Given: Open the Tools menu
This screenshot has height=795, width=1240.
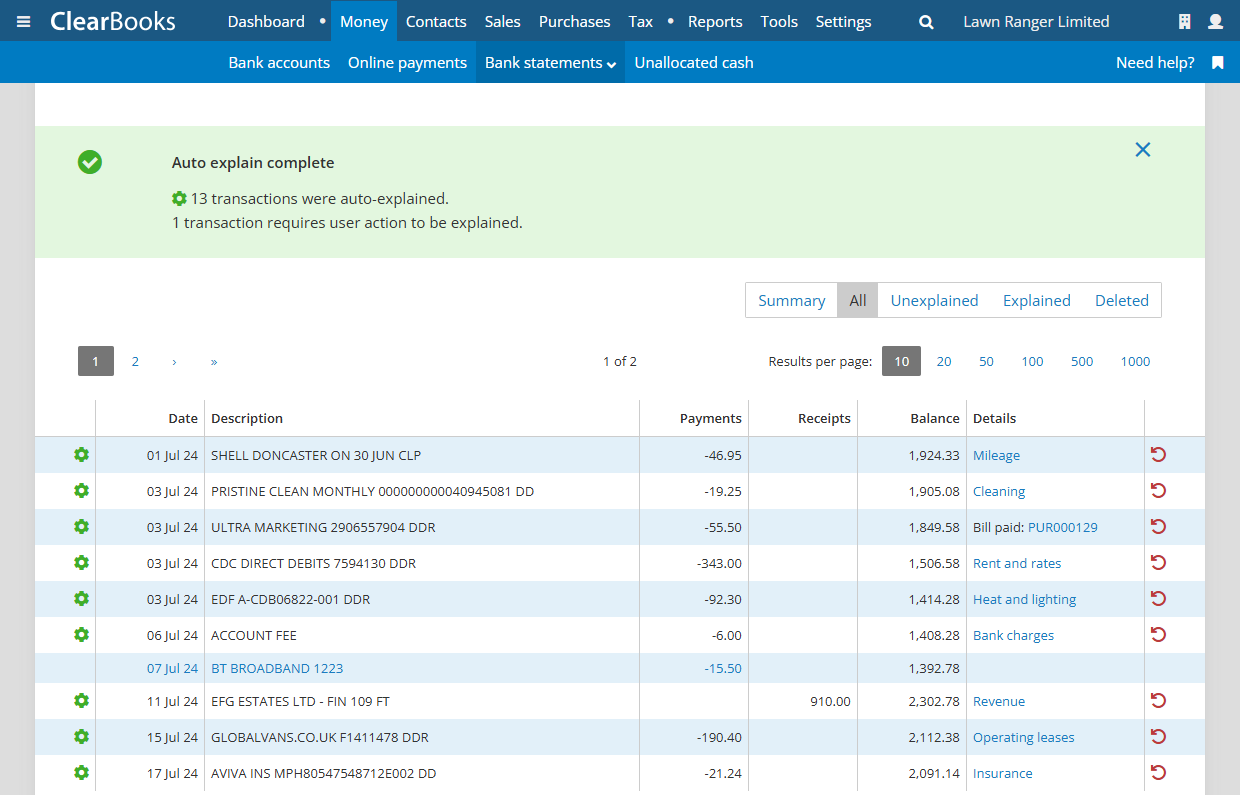Looking at the screenshot, I should pyautogui.click(x=779, y=21).
